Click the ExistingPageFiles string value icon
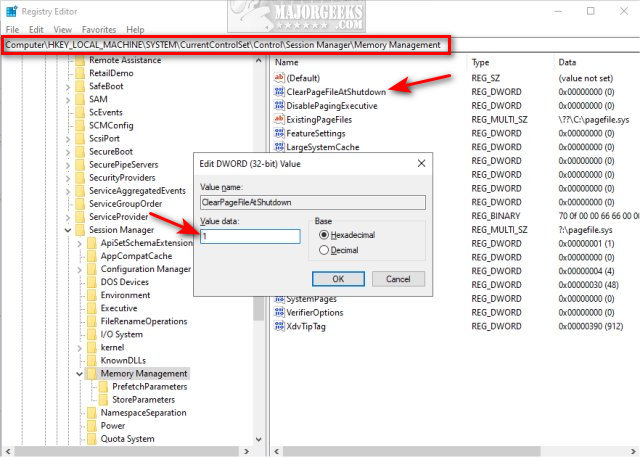The image size is (640, 457). (x=279, y=119)
